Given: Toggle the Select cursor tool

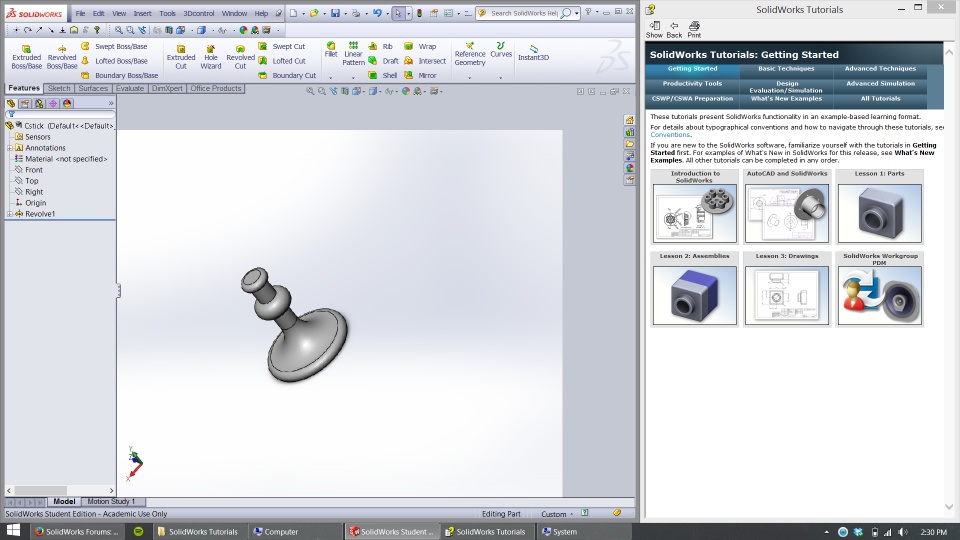Looking at the screenshot, I should pos(399,13).
